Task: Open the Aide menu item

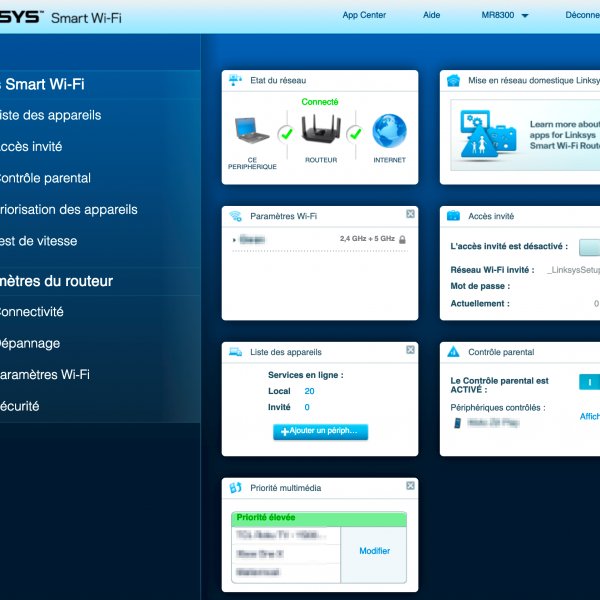Action: coord(431,16)
